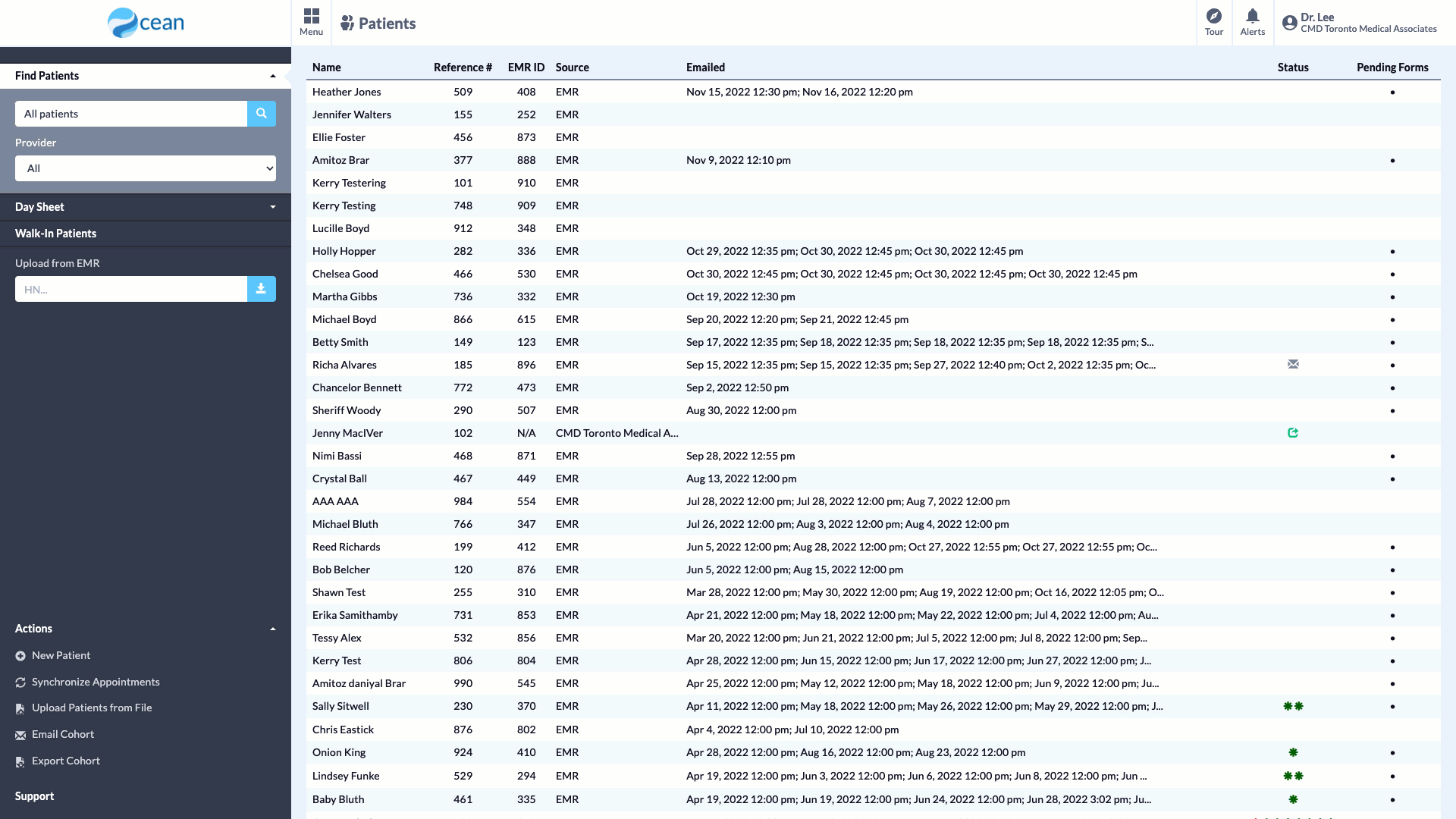Click the CMD Toronto Medical A... source cell
The image size is (1456, 819).
pyautogui.click(x=617, y=433)
